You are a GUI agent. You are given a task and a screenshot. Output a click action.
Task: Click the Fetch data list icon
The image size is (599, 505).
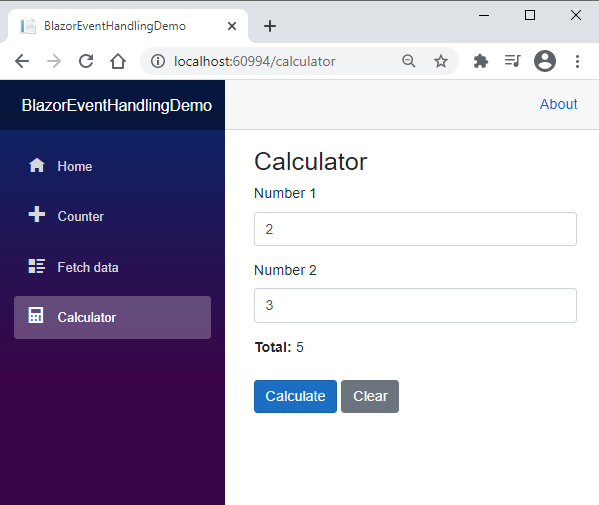[x=37, y=266]
